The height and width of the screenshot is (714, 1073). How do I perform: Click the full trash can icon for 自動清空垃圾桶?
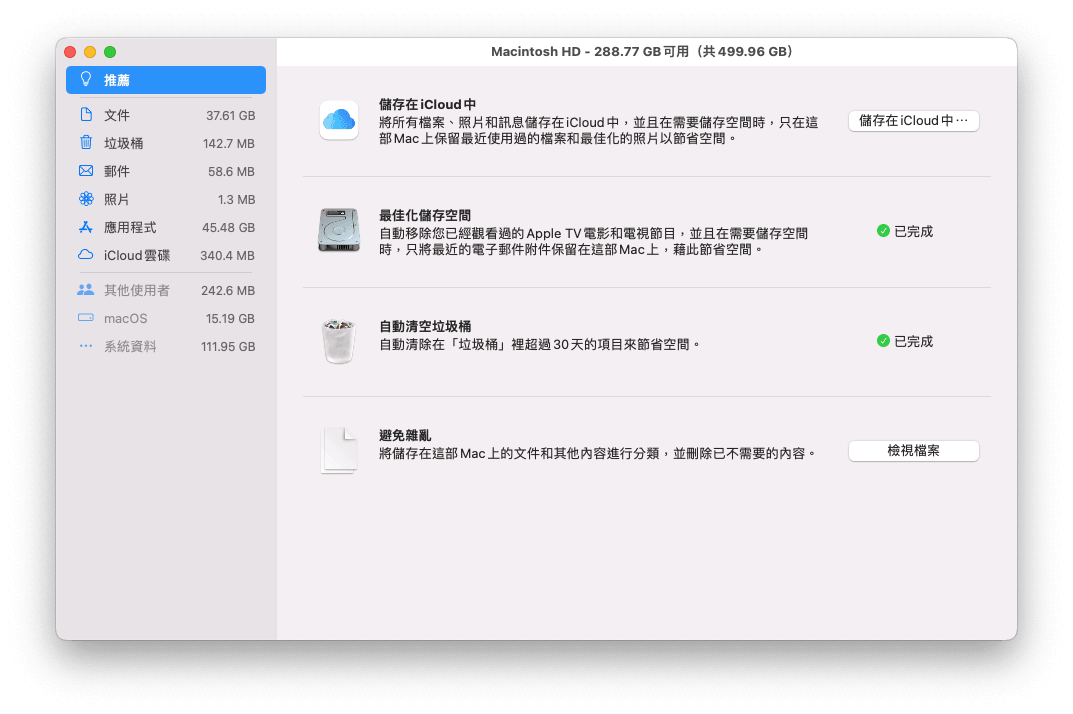338,341
